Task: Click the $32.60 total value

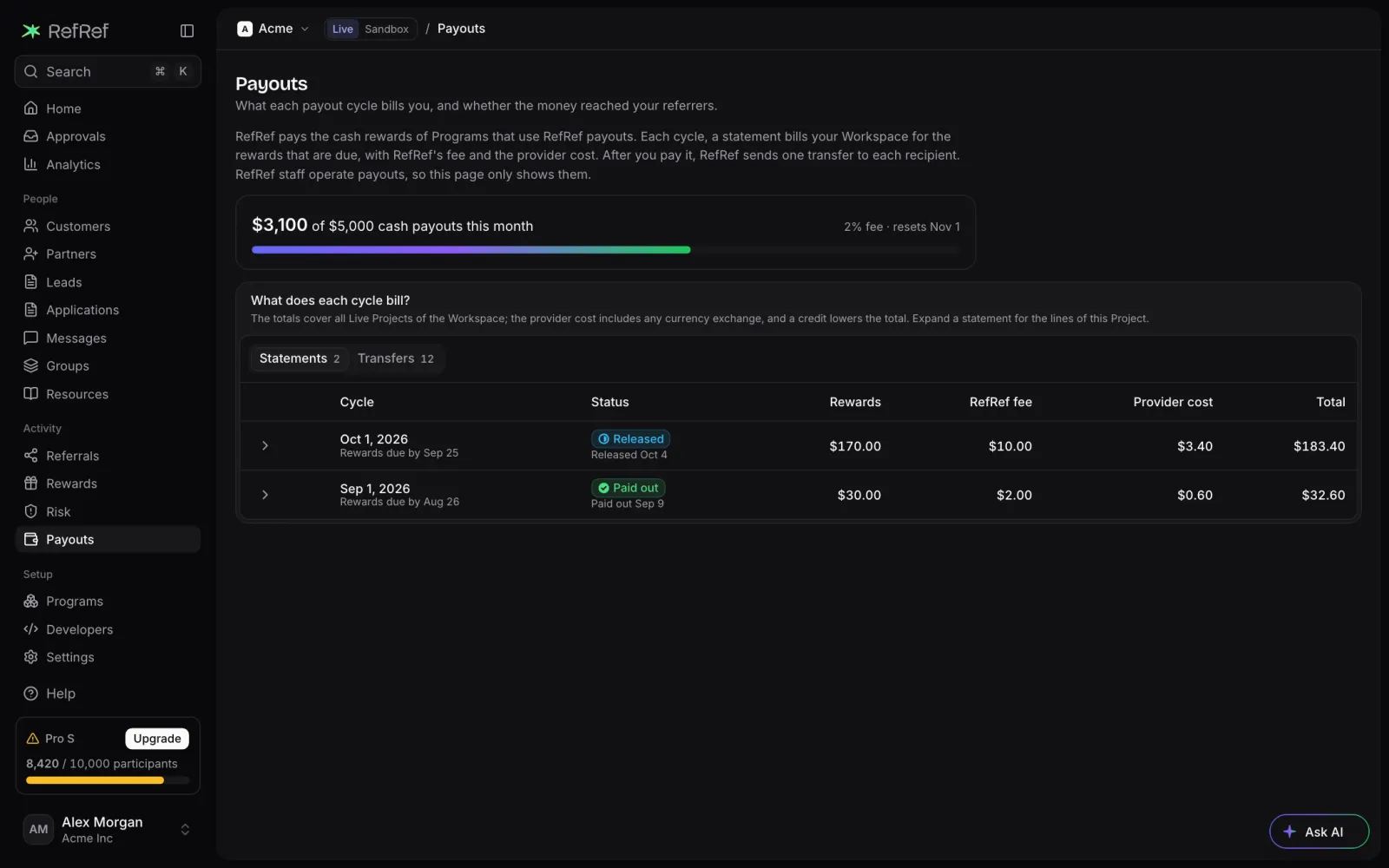Action: click(x=1323, y=495)
